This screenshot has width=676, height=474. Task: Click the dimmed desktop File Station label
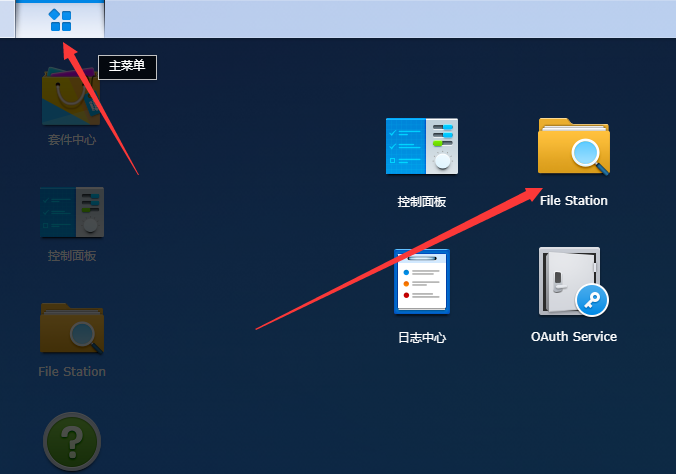(72, 371)
